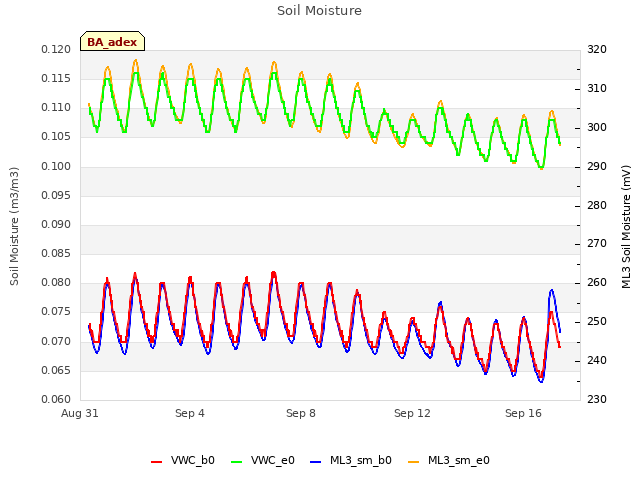Click the 0.075 left axis value
The width and height of the screenshot is (640, 480).
(x=56, y=311)
